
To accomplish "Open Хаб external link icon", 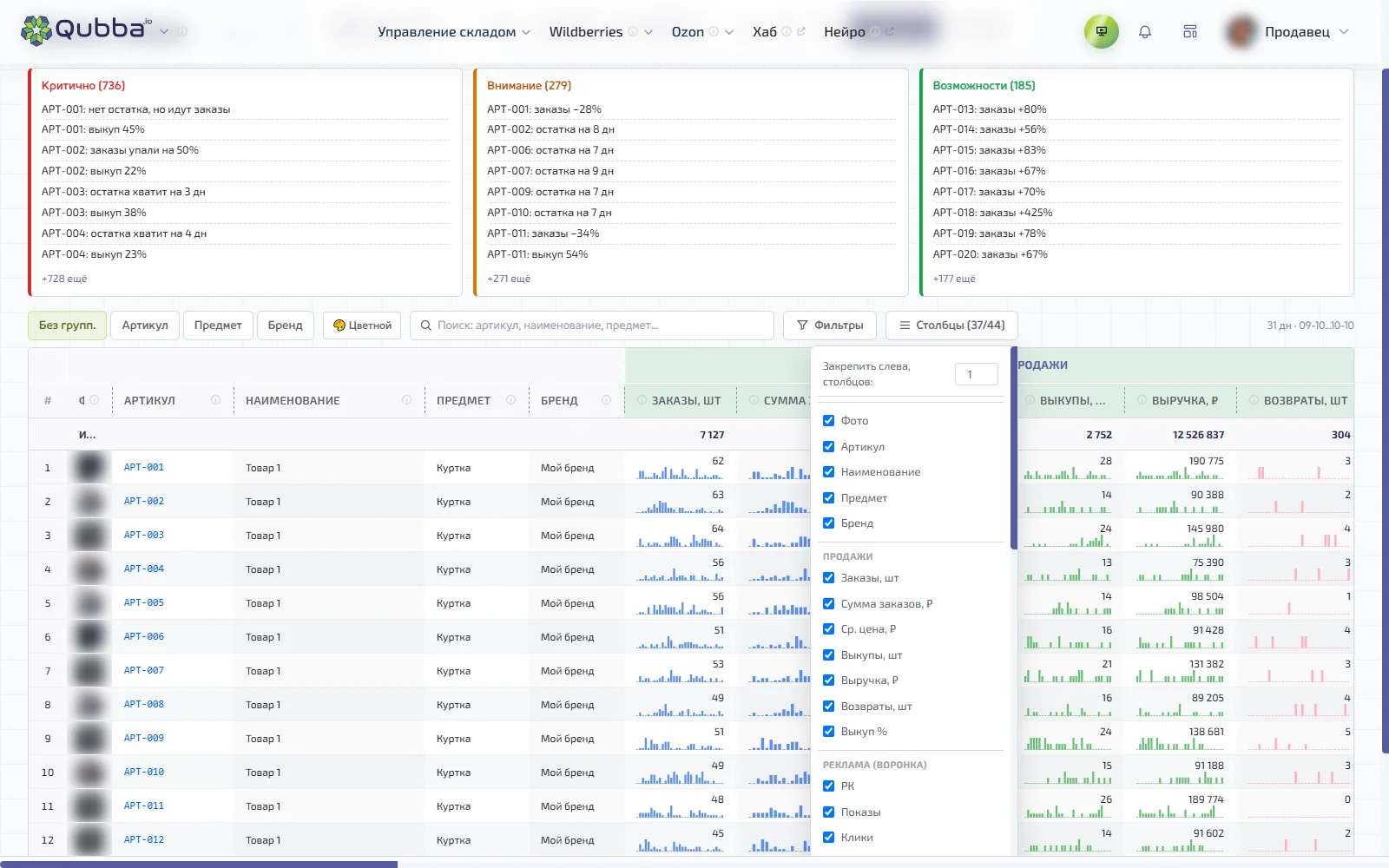I will coord(800,31).
